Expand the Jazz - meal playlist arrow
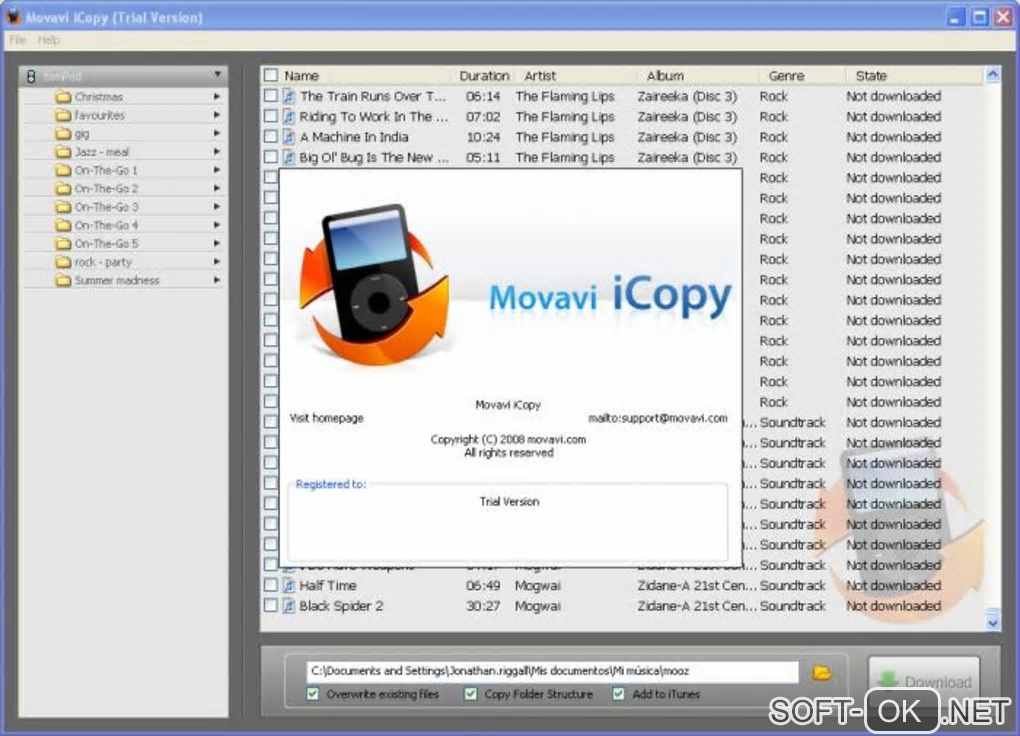The image size is (1020, 736). pyautogui.click(x=217, y=151)
